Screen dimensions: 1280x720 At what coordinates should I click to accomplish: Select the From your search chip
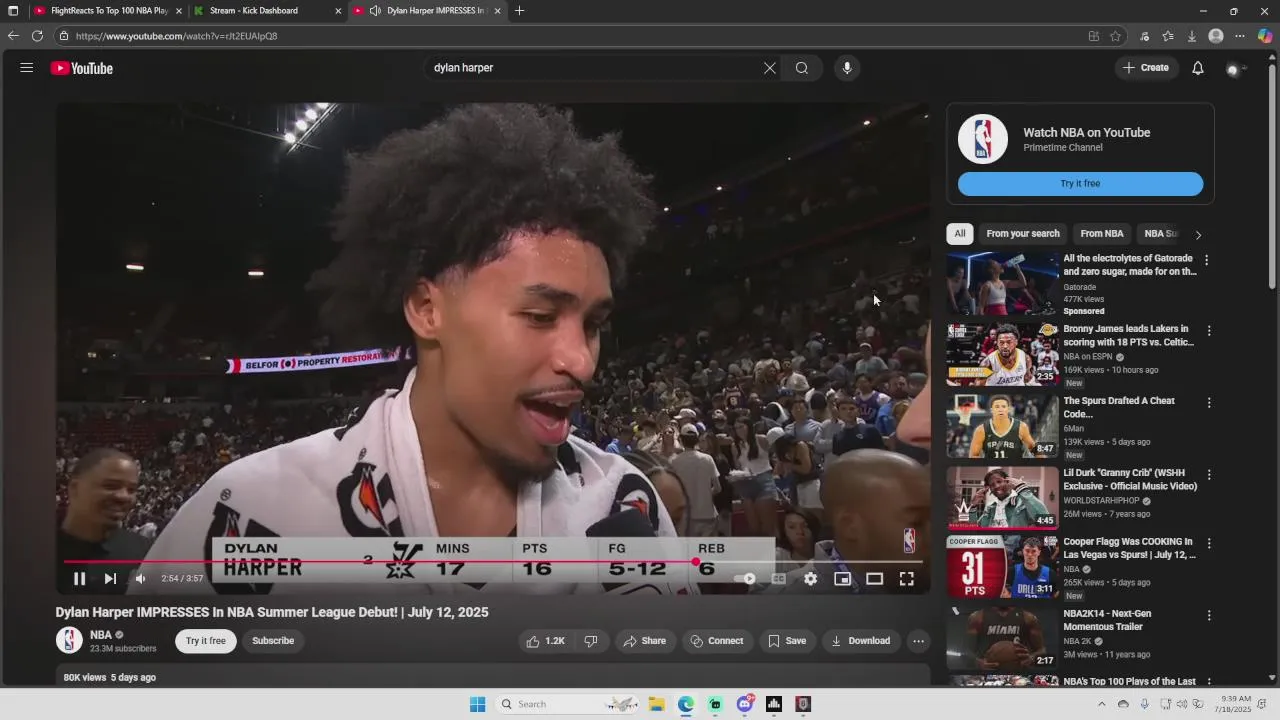tap(1023, 234)
